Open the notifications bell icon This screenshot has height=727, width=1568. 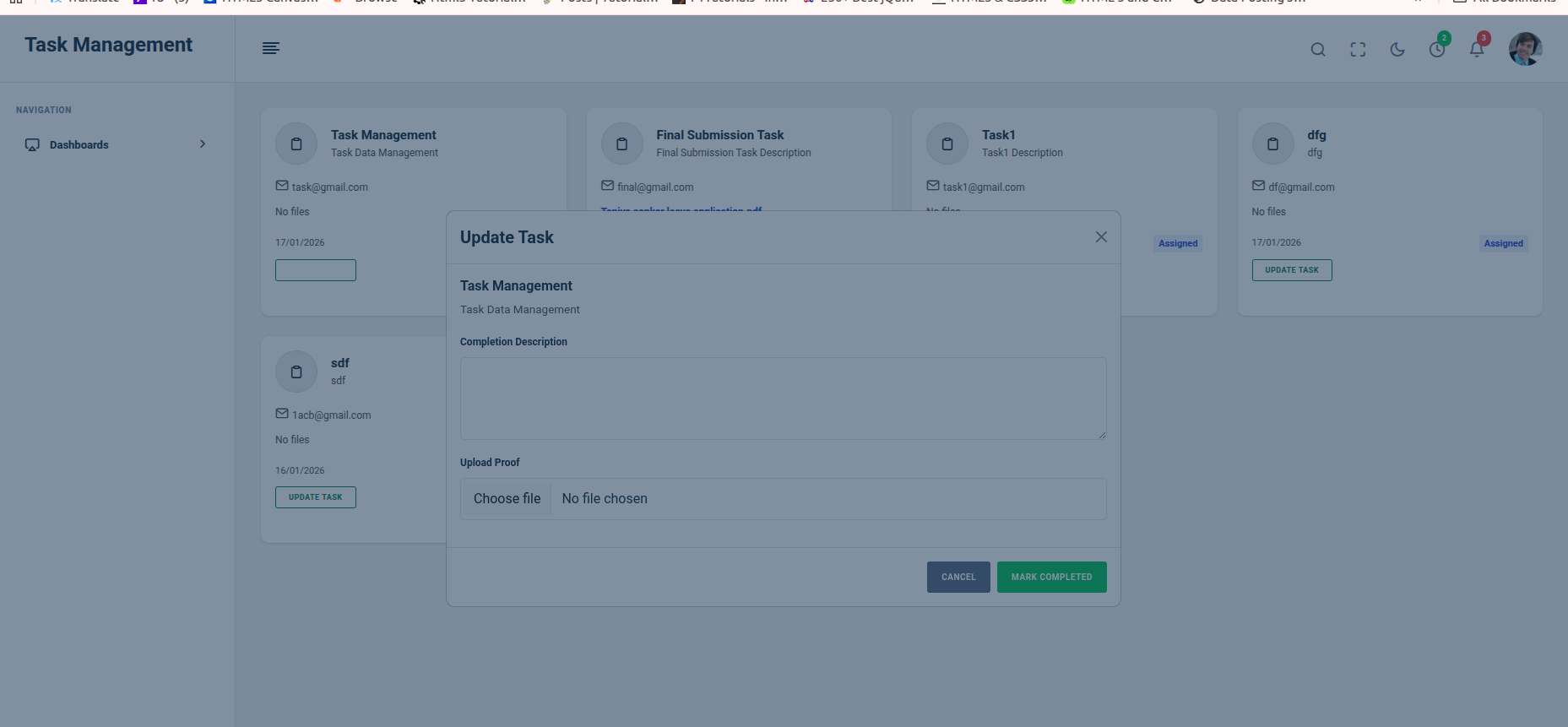1476,50
